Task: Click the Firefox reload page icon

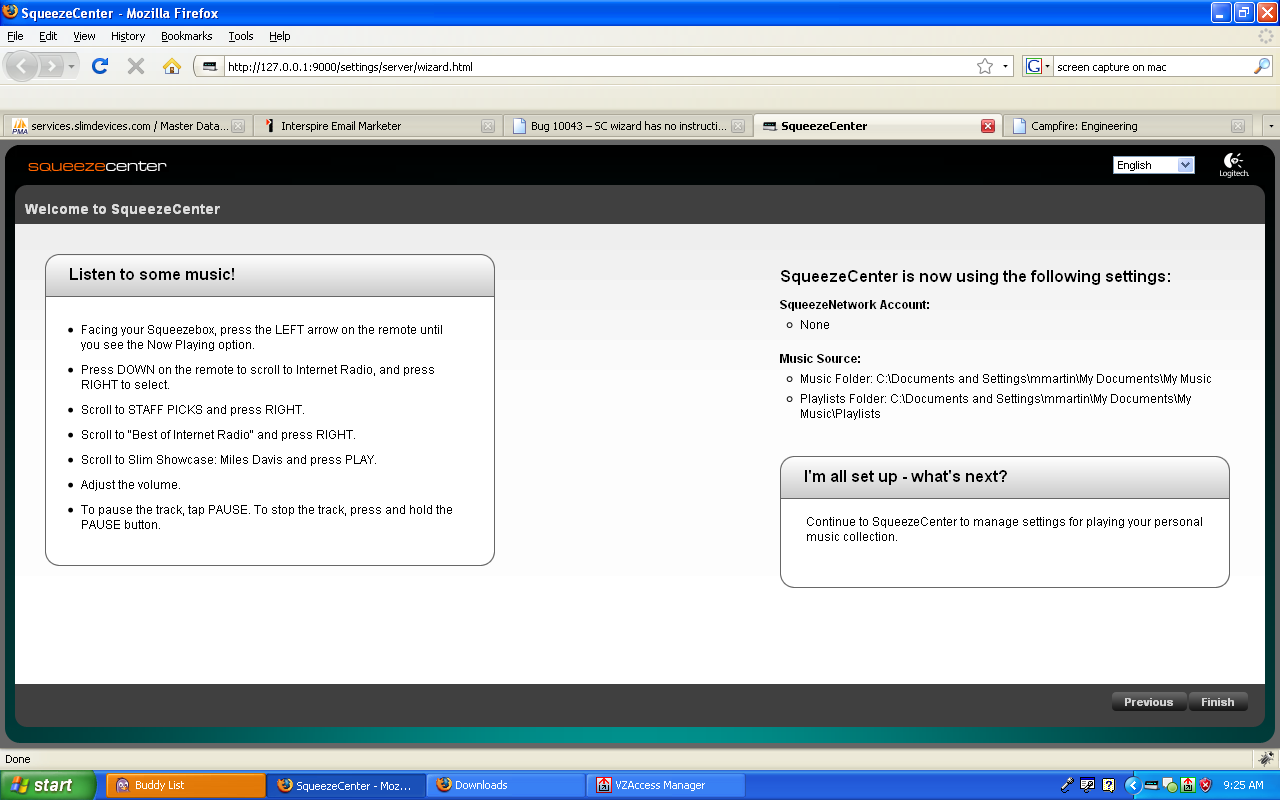Action: coord(99,66)
